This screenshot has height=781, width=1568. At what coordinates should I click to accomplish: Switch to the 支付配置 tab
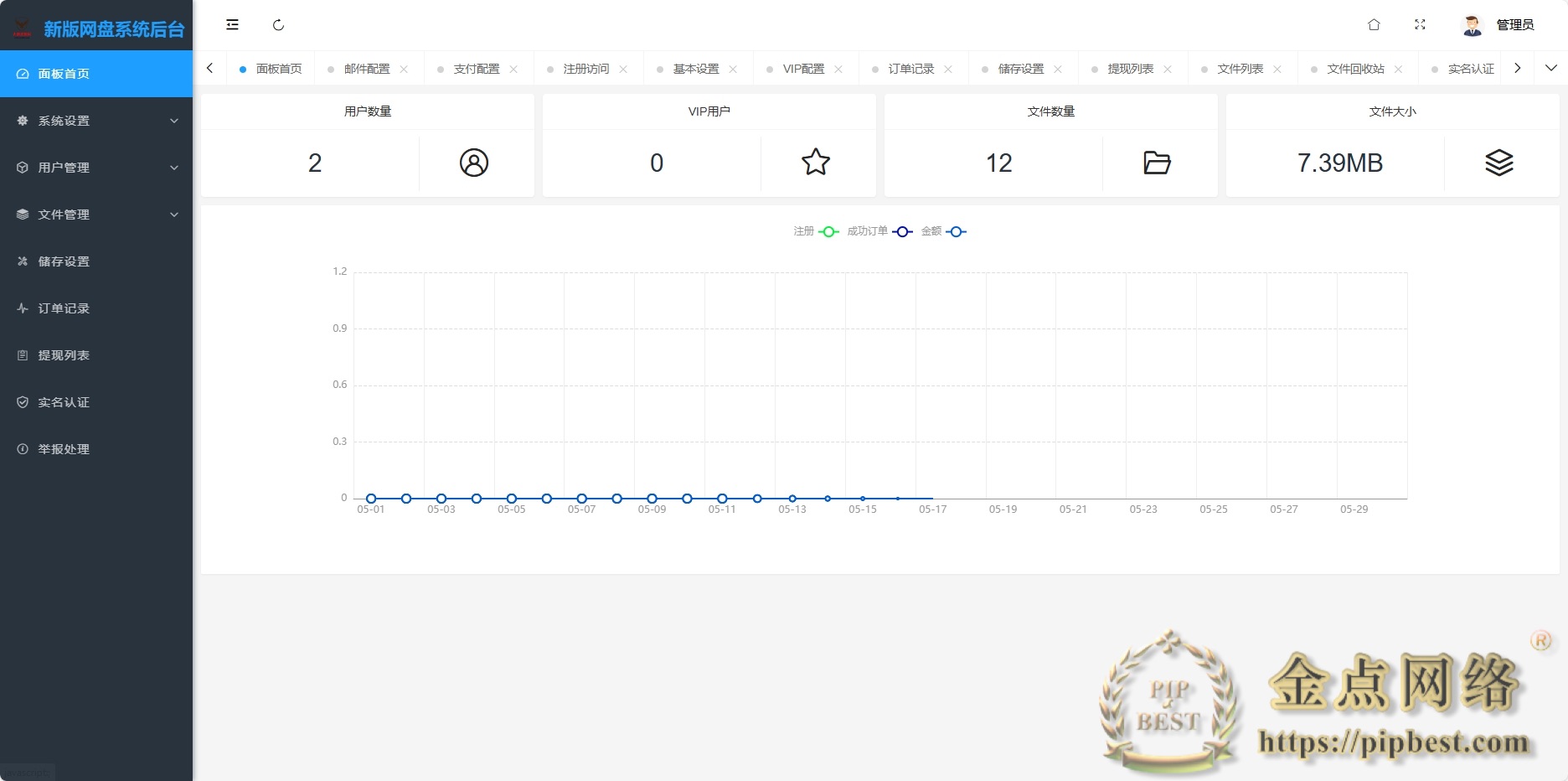478,68
